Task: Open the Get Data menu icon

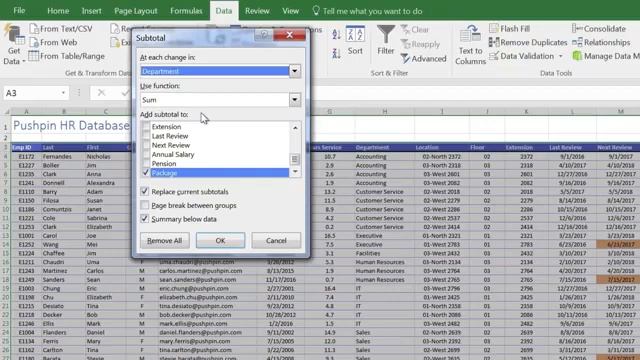Action: coord(14,35)
